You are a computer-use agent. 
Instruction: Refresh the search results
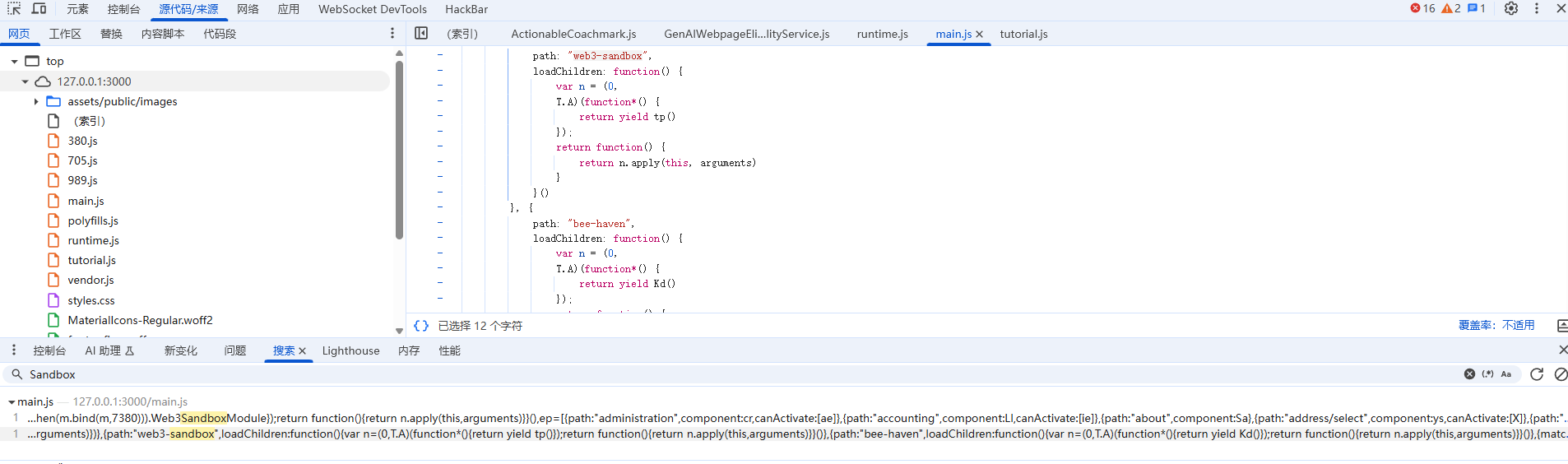(x=1537, y=374)
